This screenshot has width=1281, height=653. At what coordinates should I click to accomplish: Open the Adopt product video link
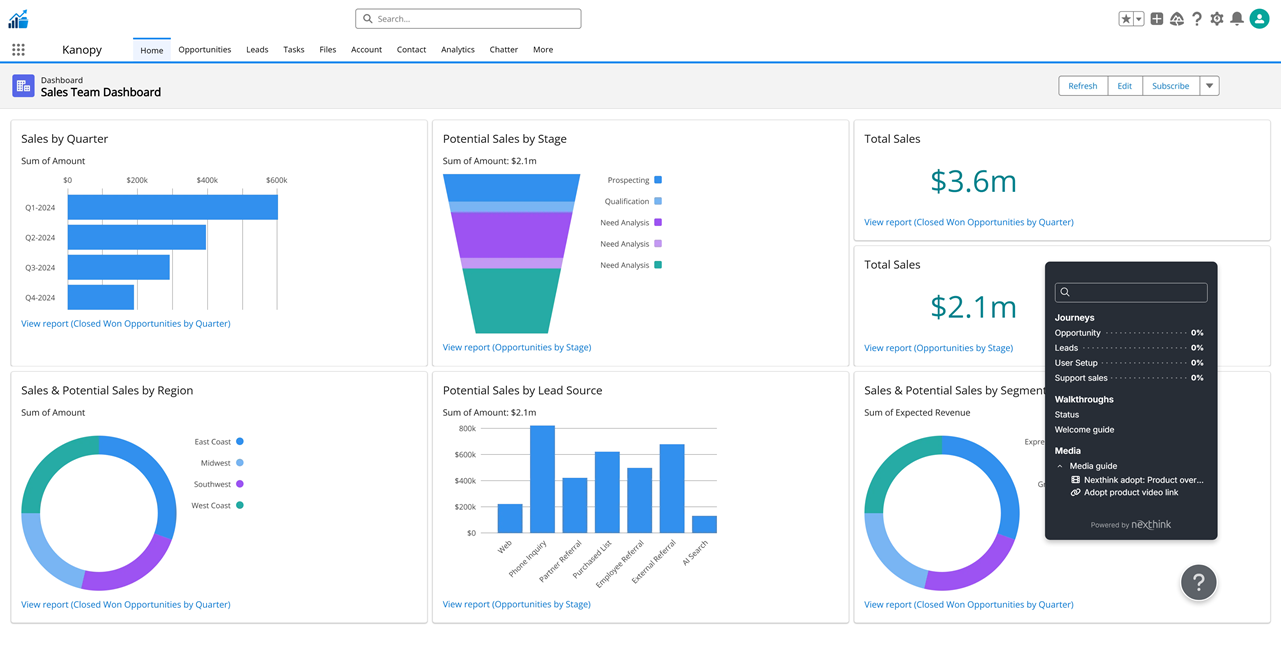1130,492
